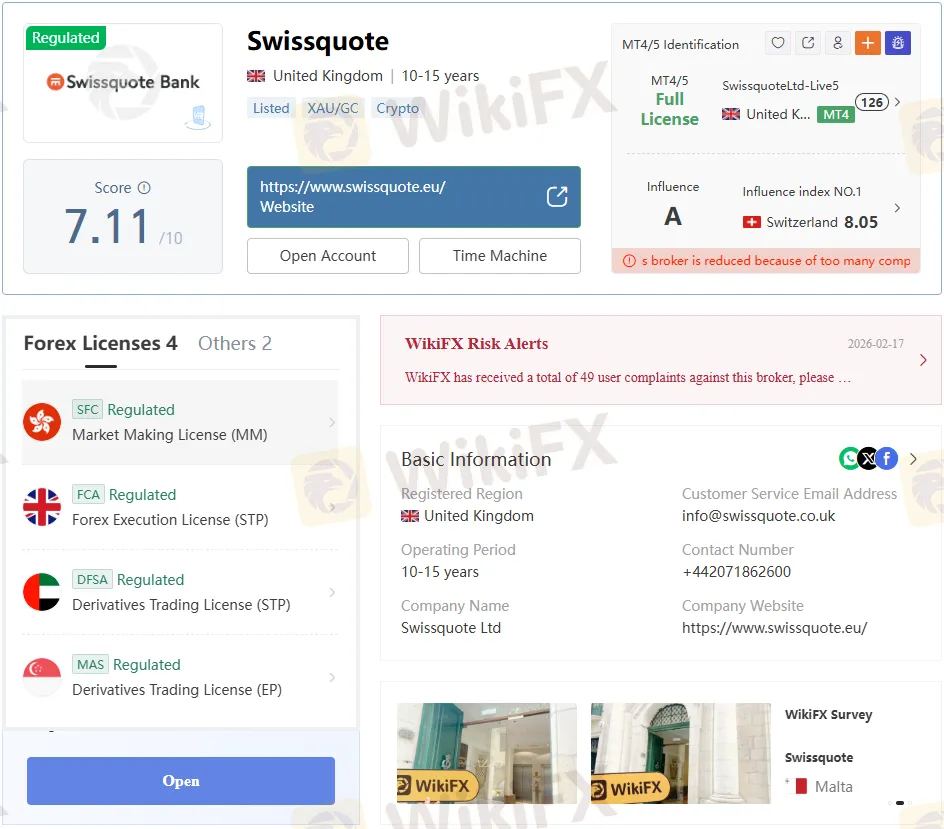Expand the FCA license row chevron
The height and width of the screenshot is (829, 944).
pyautogui.click(x=332, y=508)
